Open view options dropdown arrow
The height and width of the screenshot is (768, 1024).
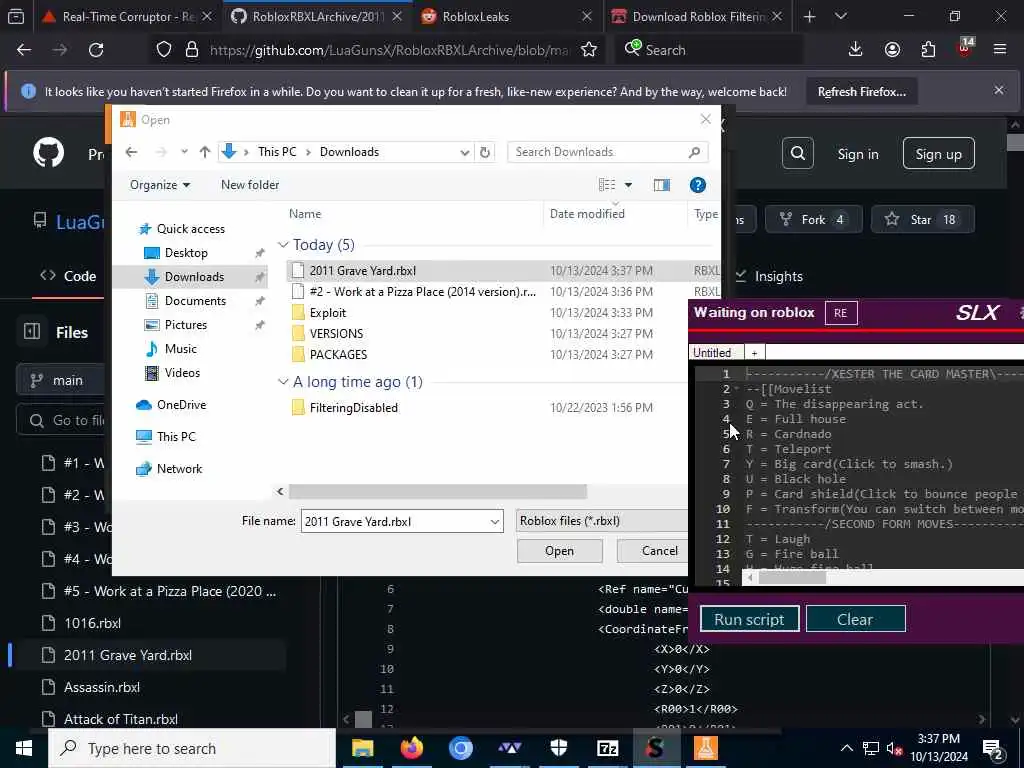pyautogui.click(x=628, y=185)
